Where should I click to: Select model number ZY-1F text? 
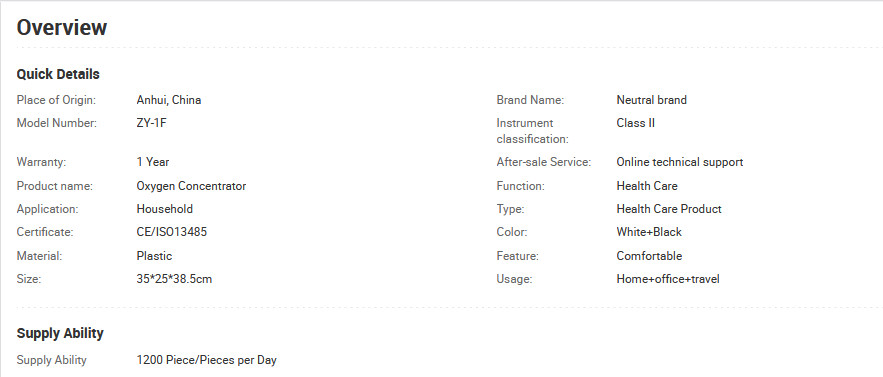pyautogui.click(x=151, y=123)
